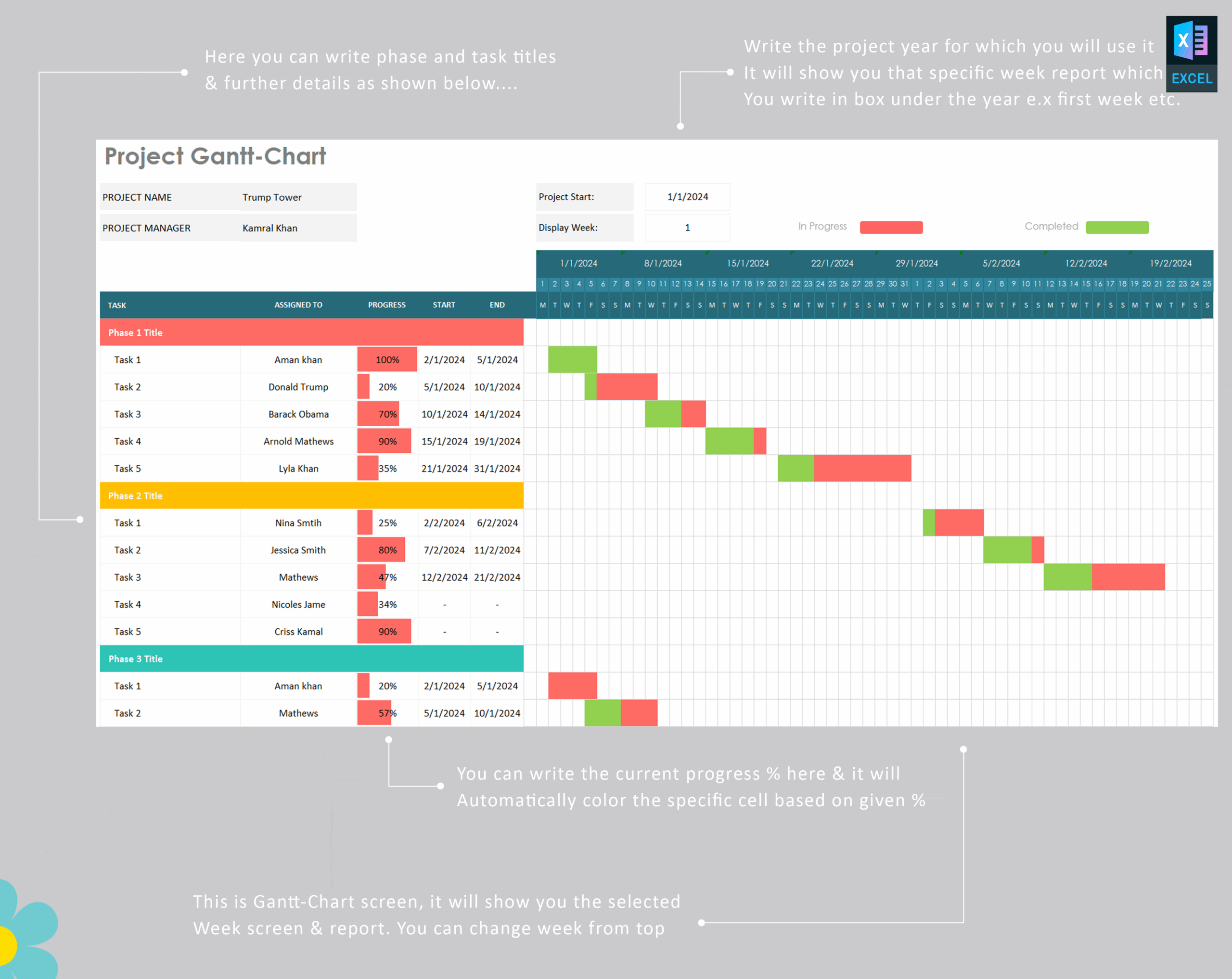Screen dimensions: 1232x979
Task: Select the Phase 2 Title row
Action: 311,496
